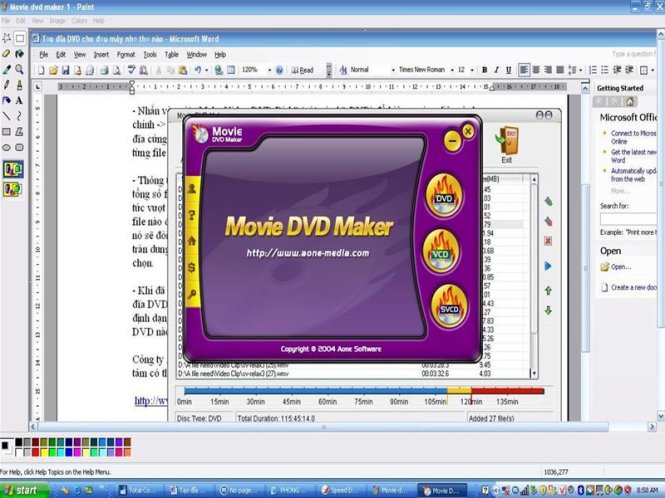
Task: Open the borders dropdown arrow in Word toolbar
Action: click(x=652, y=70)
